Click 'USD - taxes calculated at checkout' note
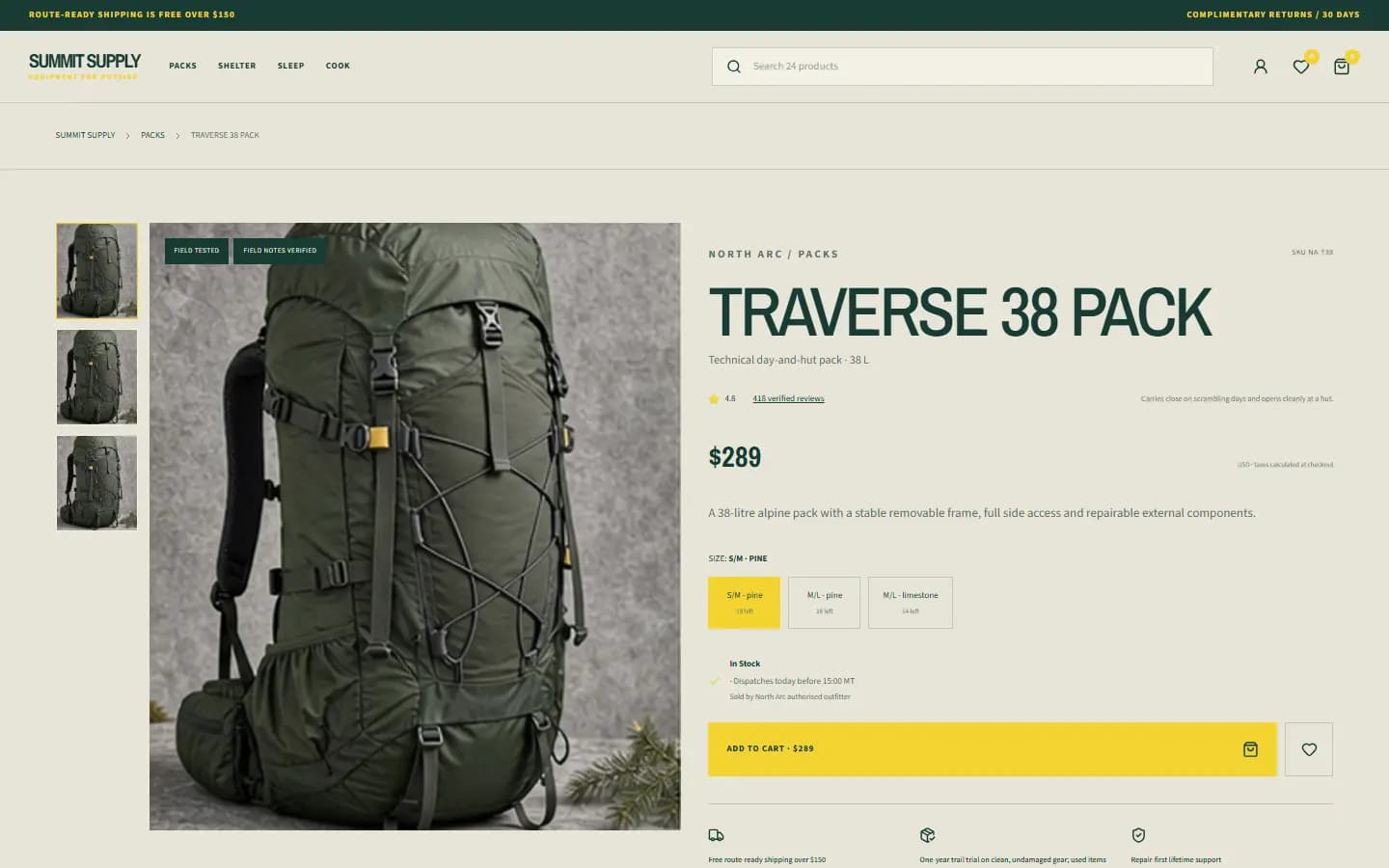The width and height of the screenshot is (1389, 868). click(x=1285, y=465)
